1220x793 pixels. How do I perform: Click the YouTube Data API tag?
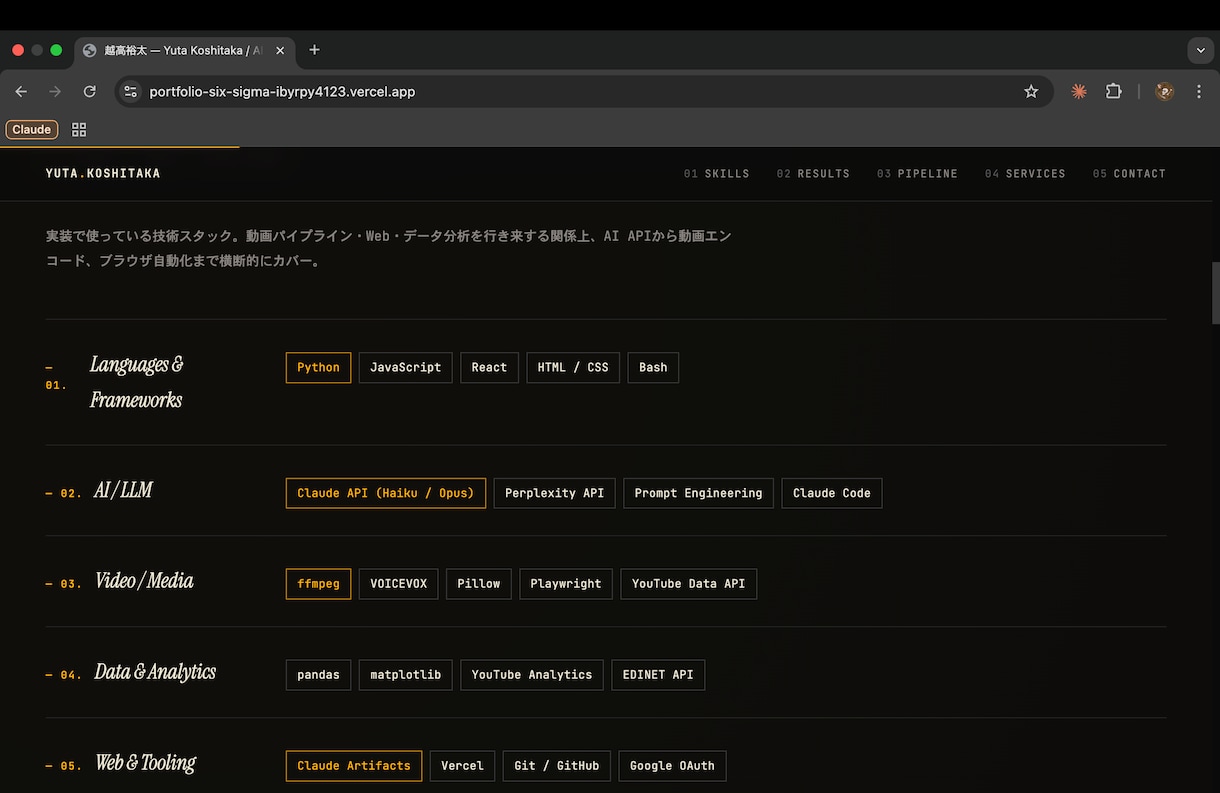pos(689,584)
